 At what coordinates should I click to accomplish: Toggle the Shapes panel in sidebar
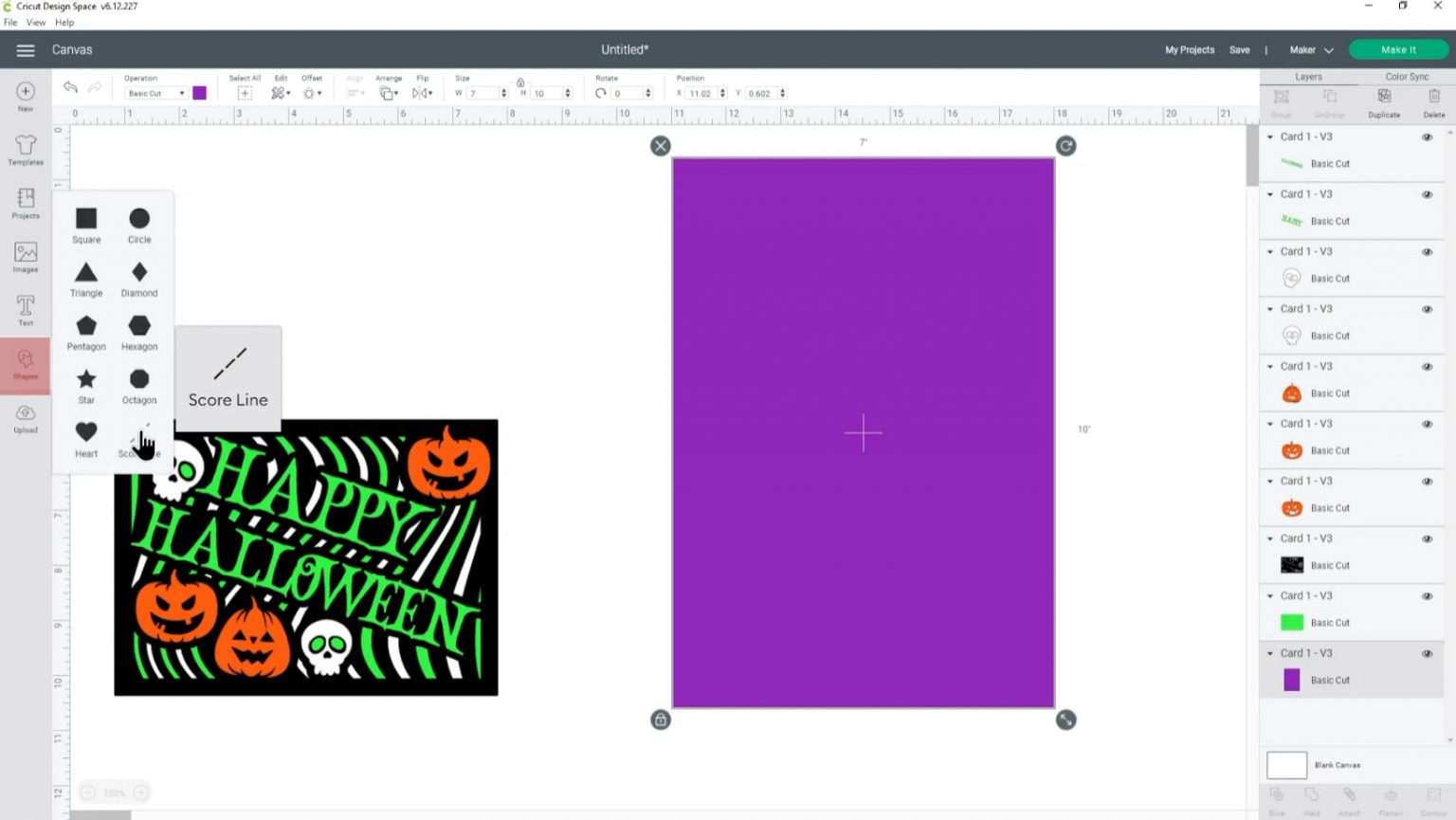[x=26, y=364]
